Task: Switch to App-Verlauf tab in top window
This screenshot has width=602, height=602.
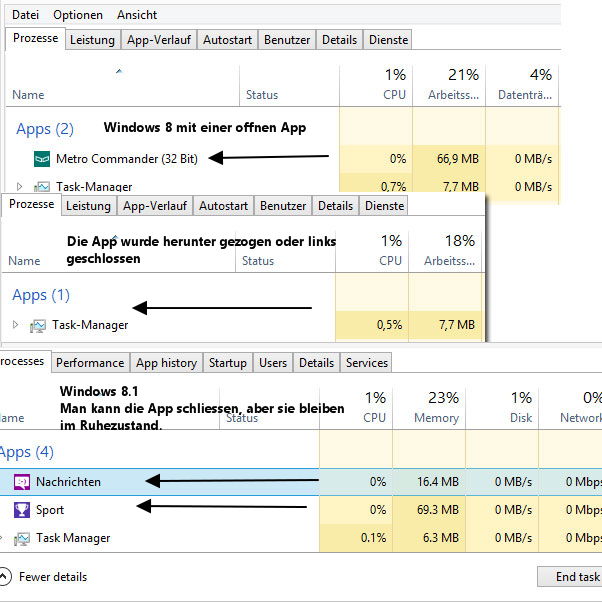Action: [159, 40]
